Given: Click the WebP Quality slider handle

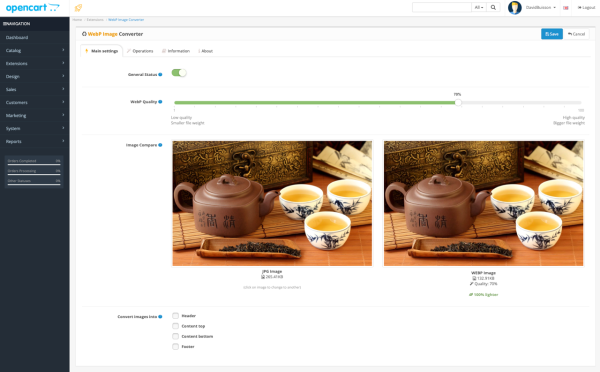Looking at the screenshot, I should click(x=458, y=102).
